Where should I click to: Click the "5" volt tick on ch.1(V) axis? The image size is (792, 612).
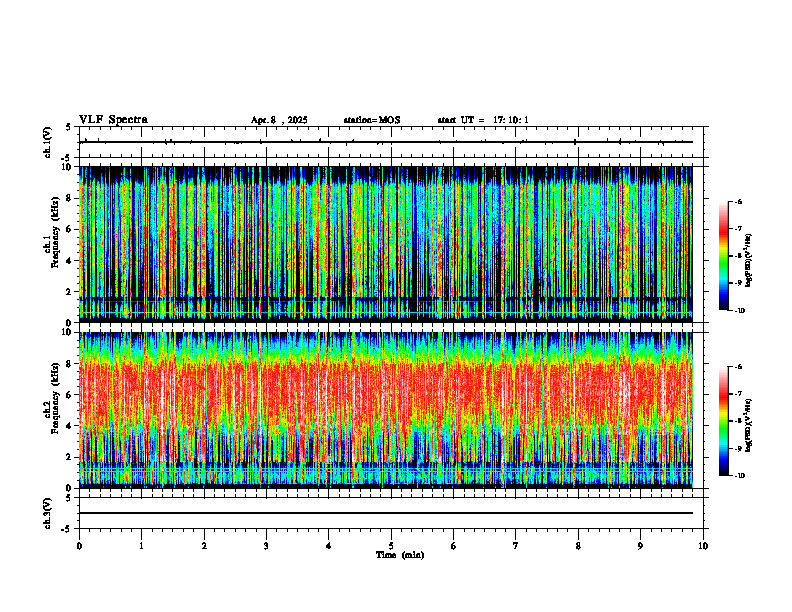69,127
